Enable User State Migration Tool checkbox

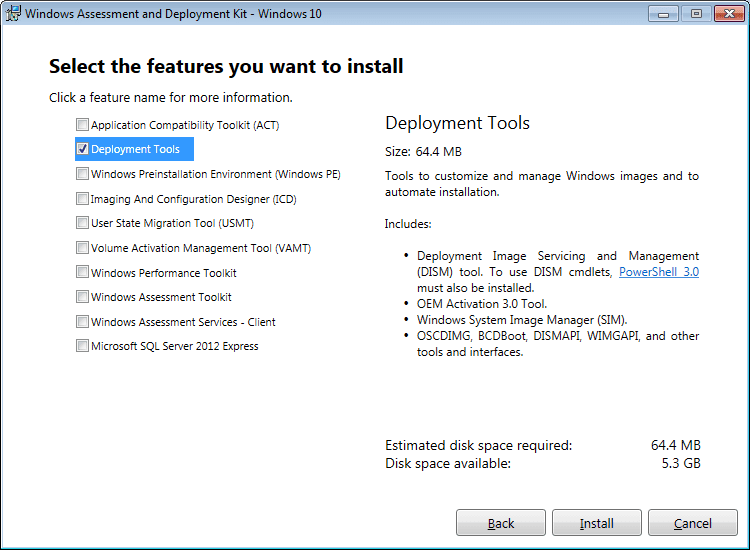tap(82, 223)
